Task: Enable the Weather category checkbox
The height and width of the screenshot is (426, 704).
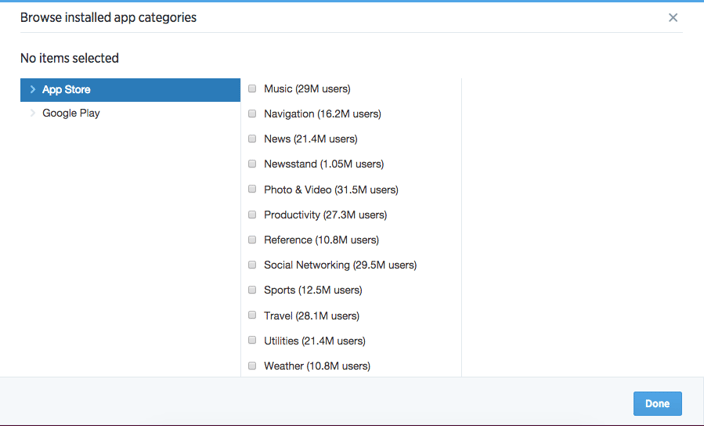Action: [252, 366]
